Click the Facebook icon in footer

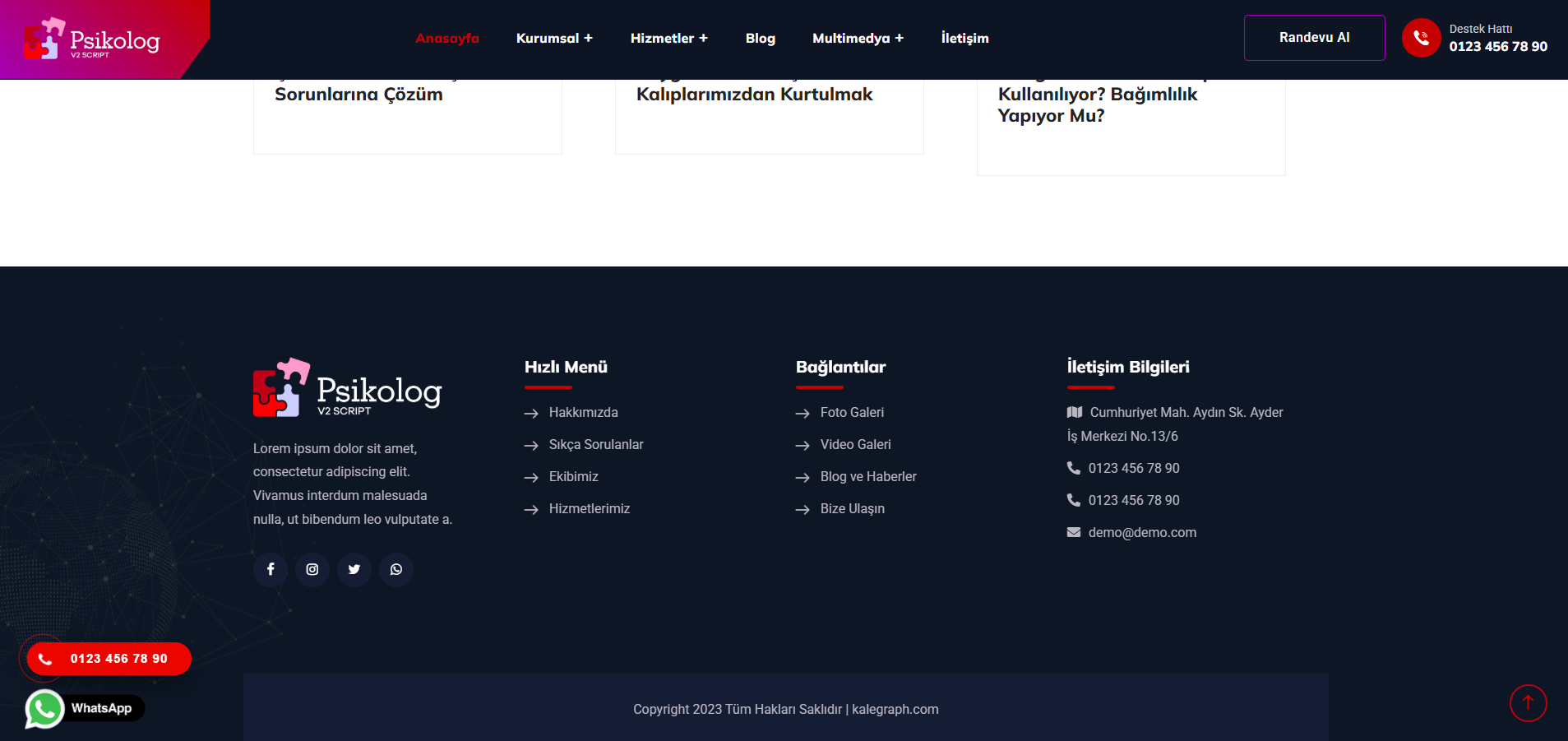point(271,569)
